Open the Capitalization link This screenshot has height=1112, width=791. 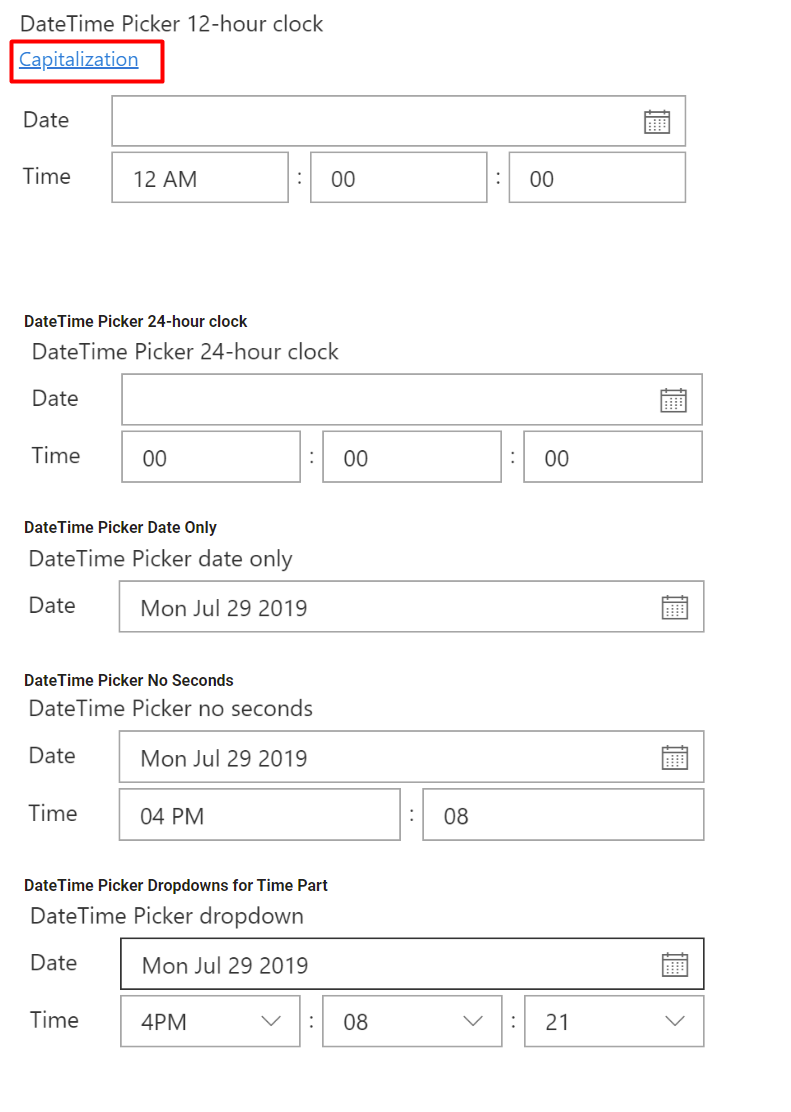pyautogui.click(x=78, y=60)
